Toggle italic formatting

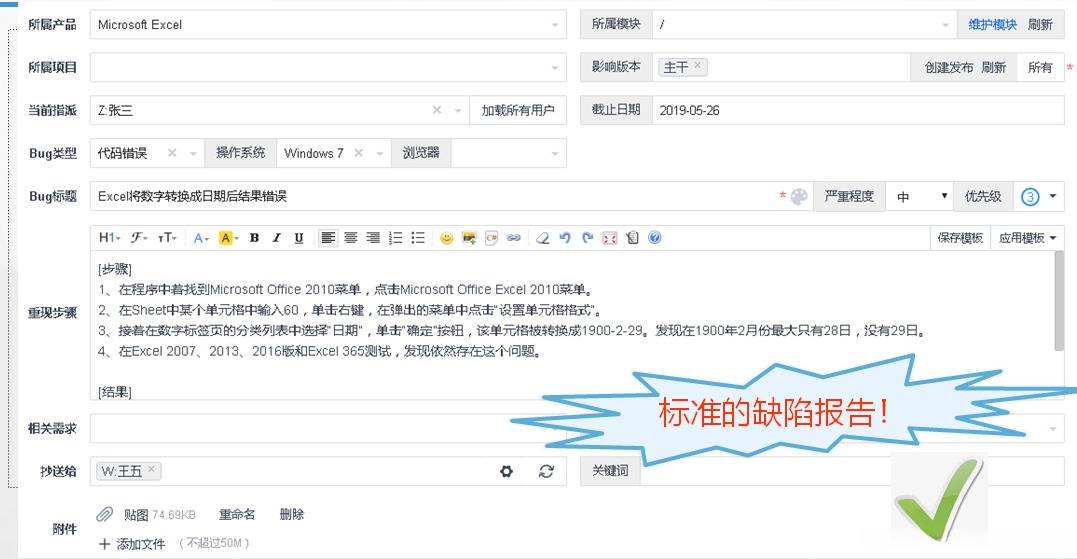[x=276, y=238]
